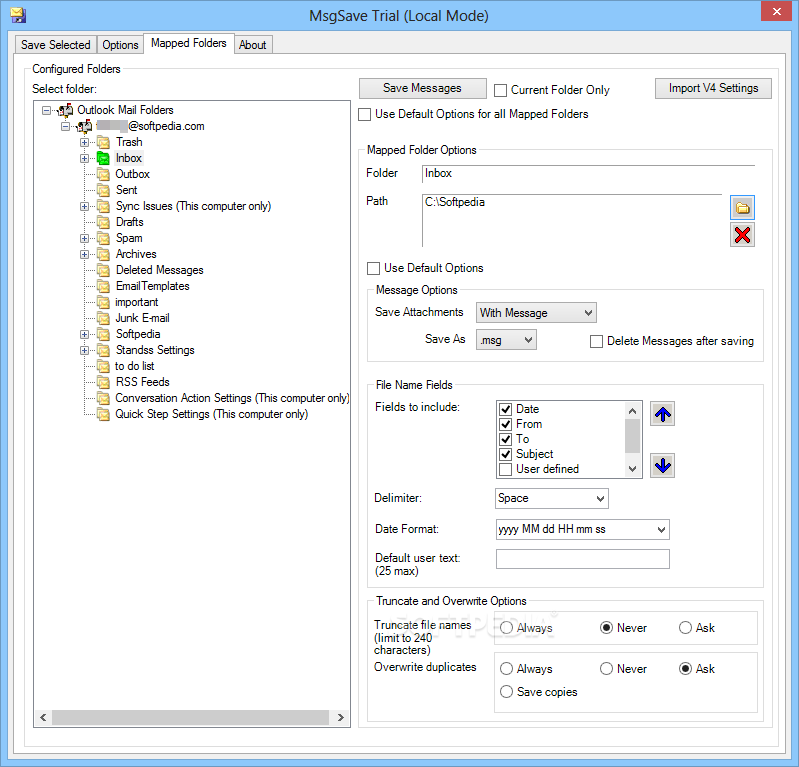Click the browse folder icon next to Path

(742, 207)
